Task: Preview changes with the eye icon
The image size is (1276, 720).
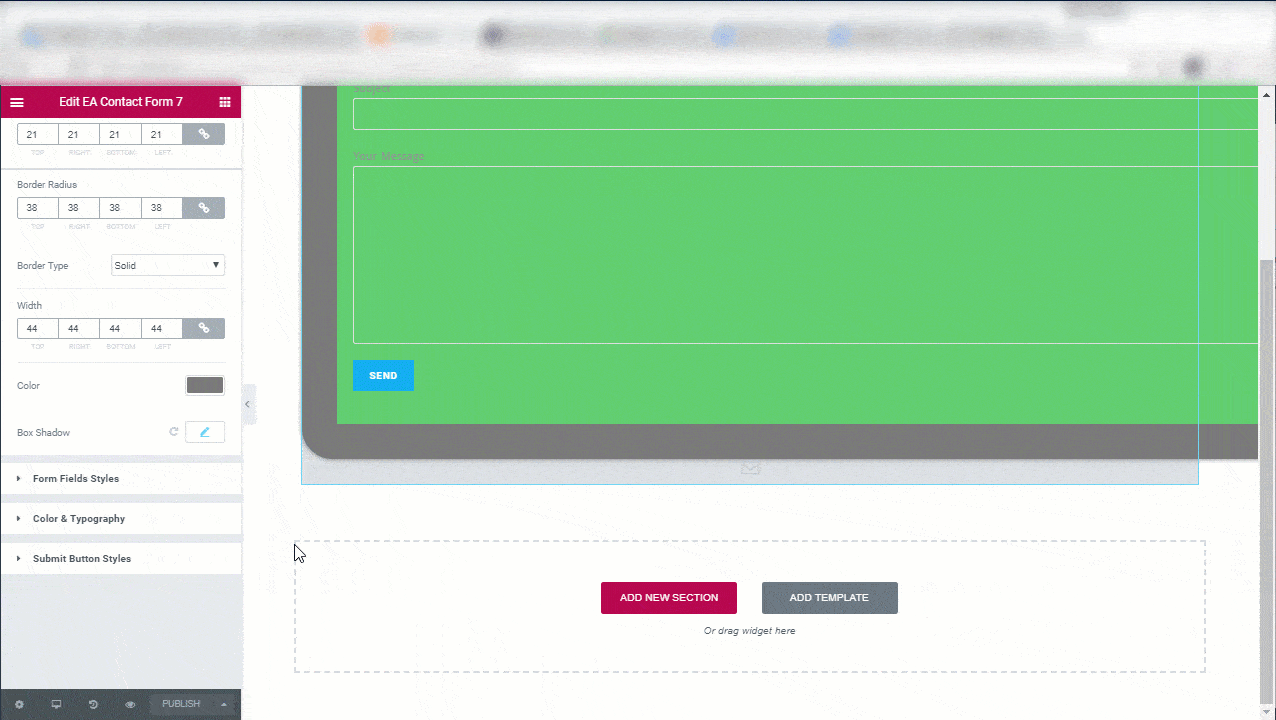Action: tap(130, 704)
